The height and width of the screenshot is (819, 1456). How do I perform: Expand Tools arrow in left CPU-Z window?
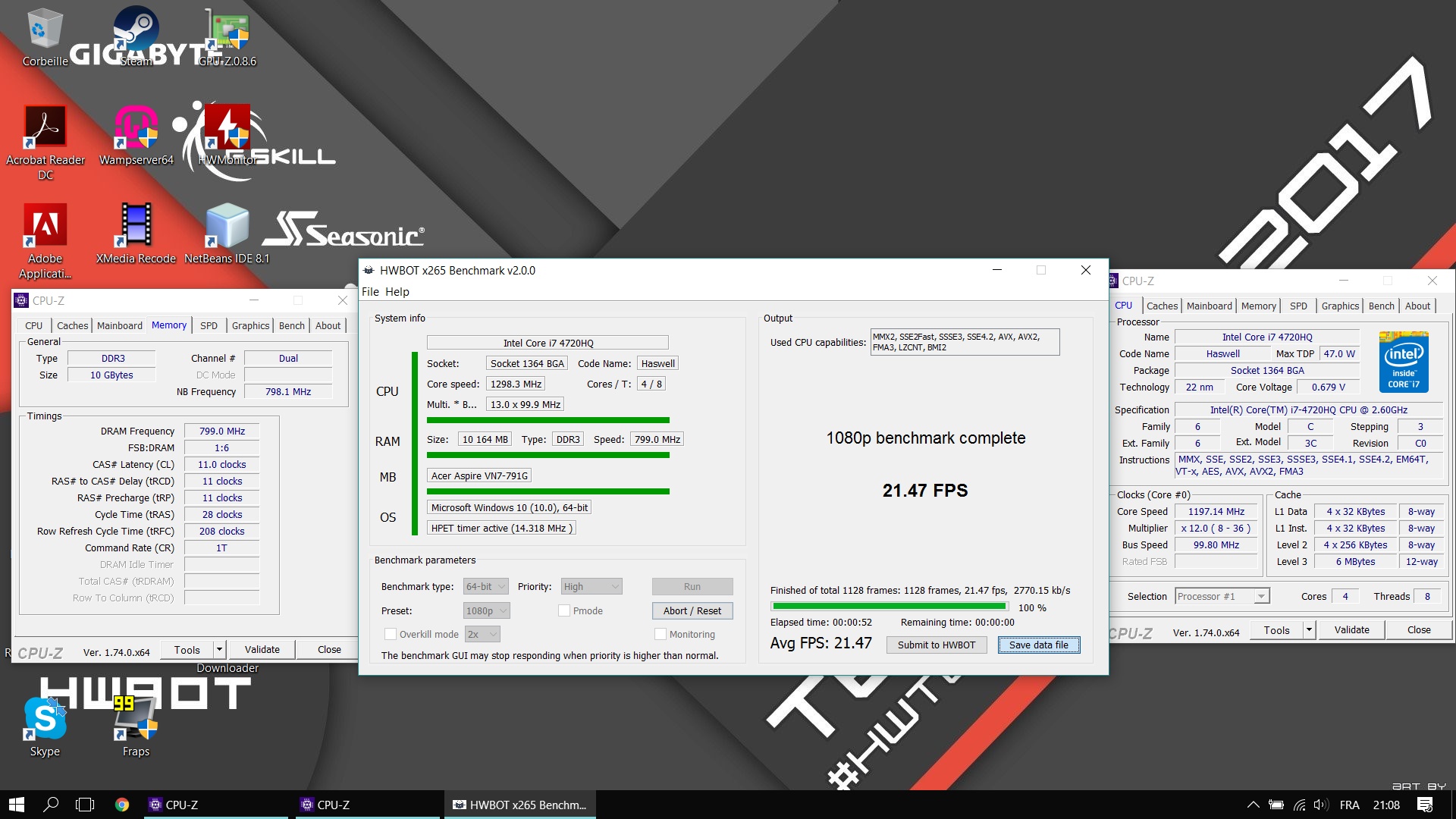[219, 650]
